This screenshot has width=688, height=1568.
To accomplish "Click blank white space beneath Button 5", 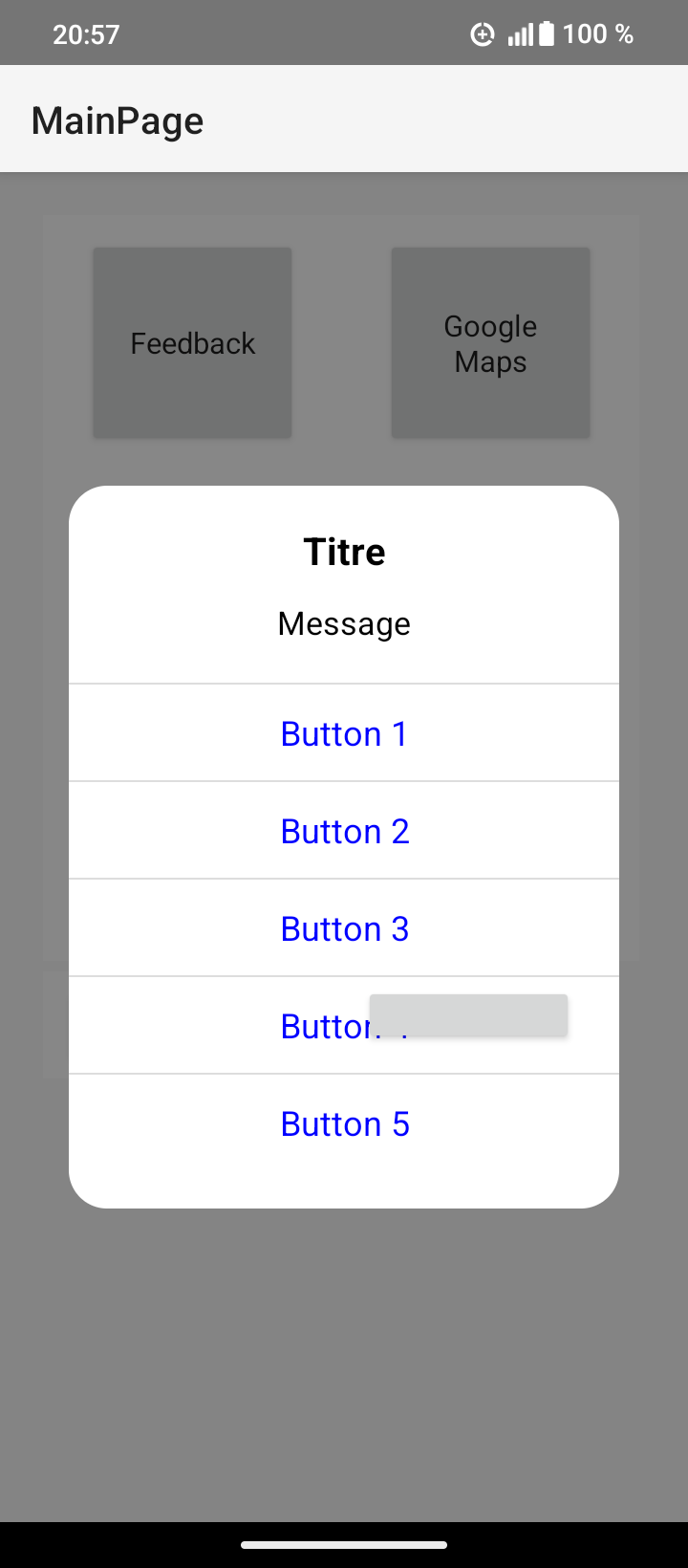I will coord(344,1182).
